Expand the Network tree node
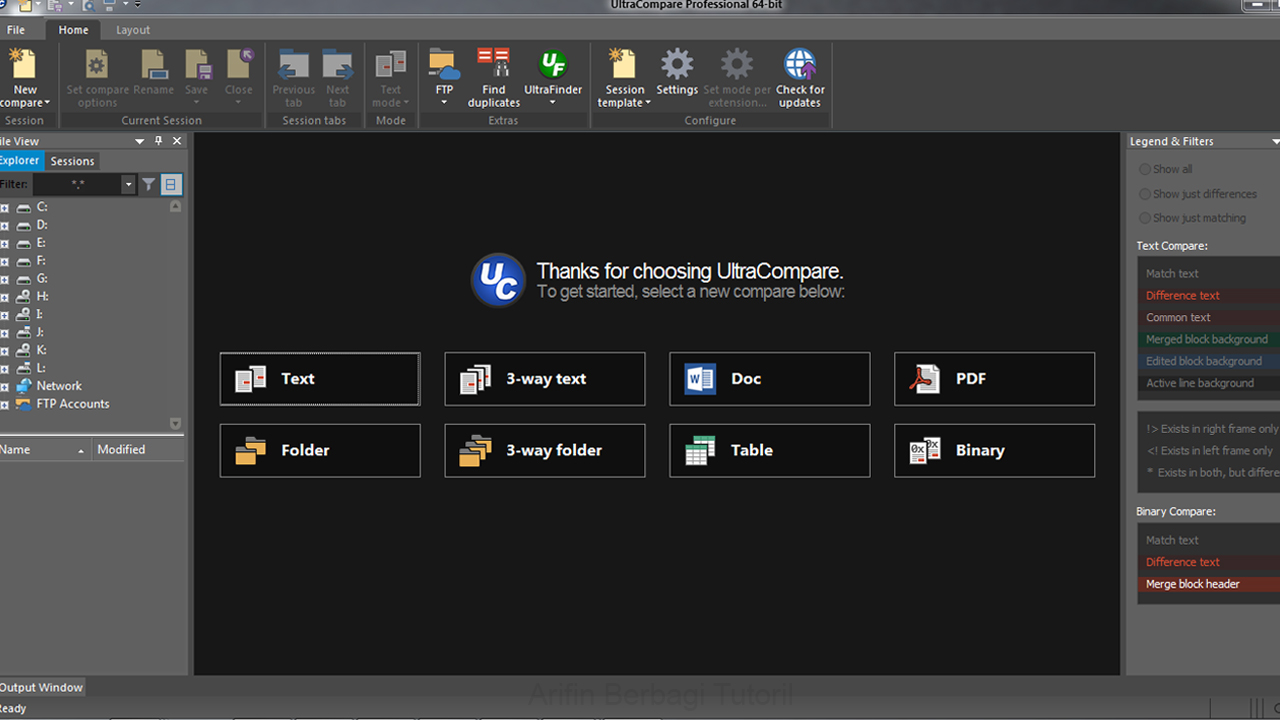Screen dimensions: 1280x720 4,386
